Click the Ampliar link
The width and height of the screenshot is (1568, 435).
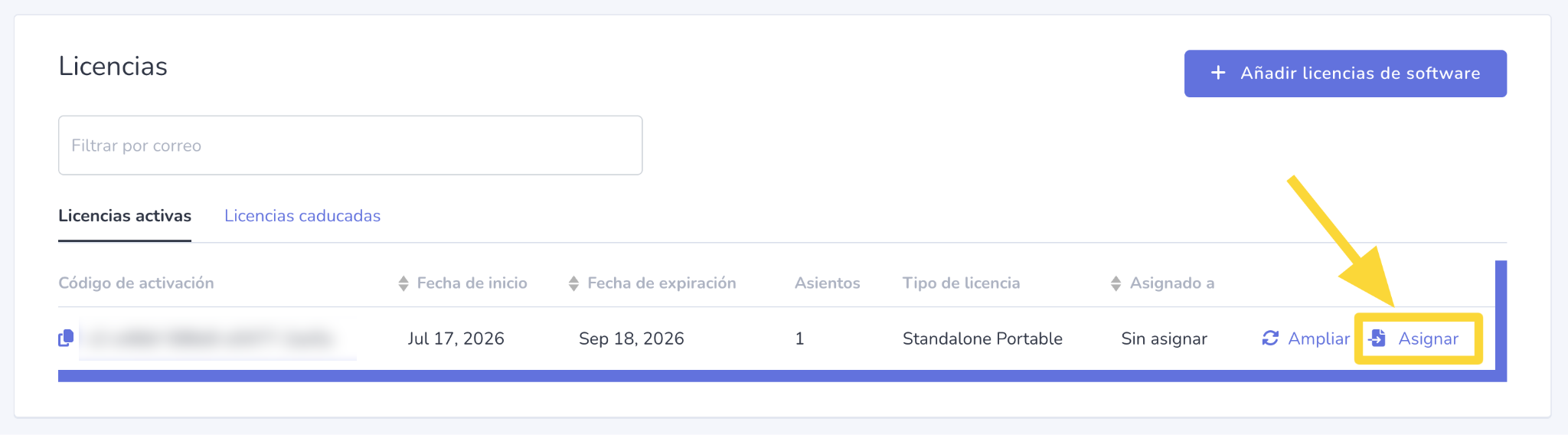pos(1318,339)
